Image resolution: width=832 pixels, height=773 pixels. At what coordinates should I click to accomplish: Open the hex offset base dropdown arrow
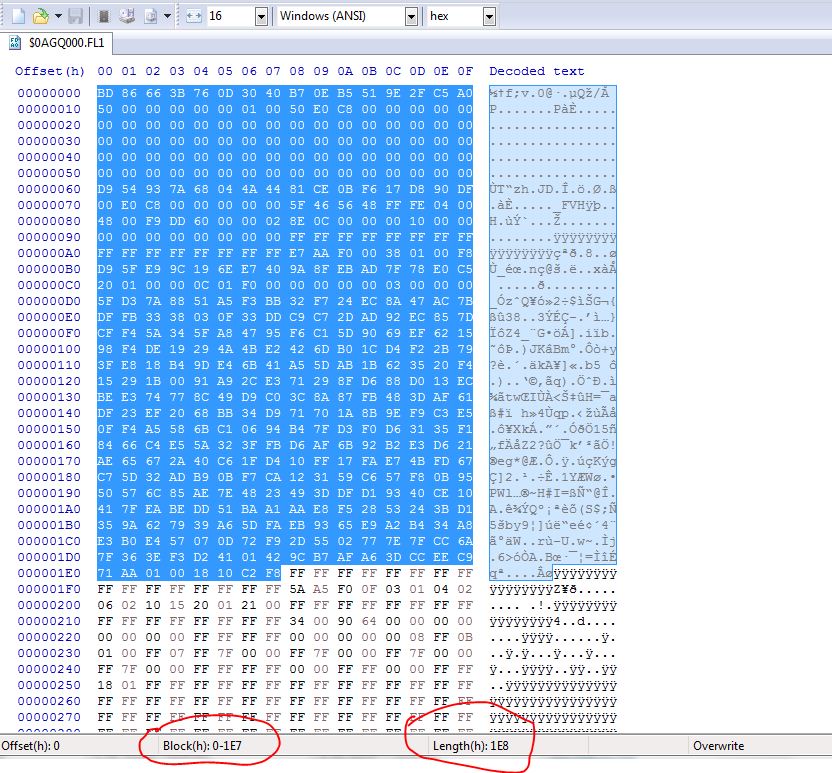489,16
